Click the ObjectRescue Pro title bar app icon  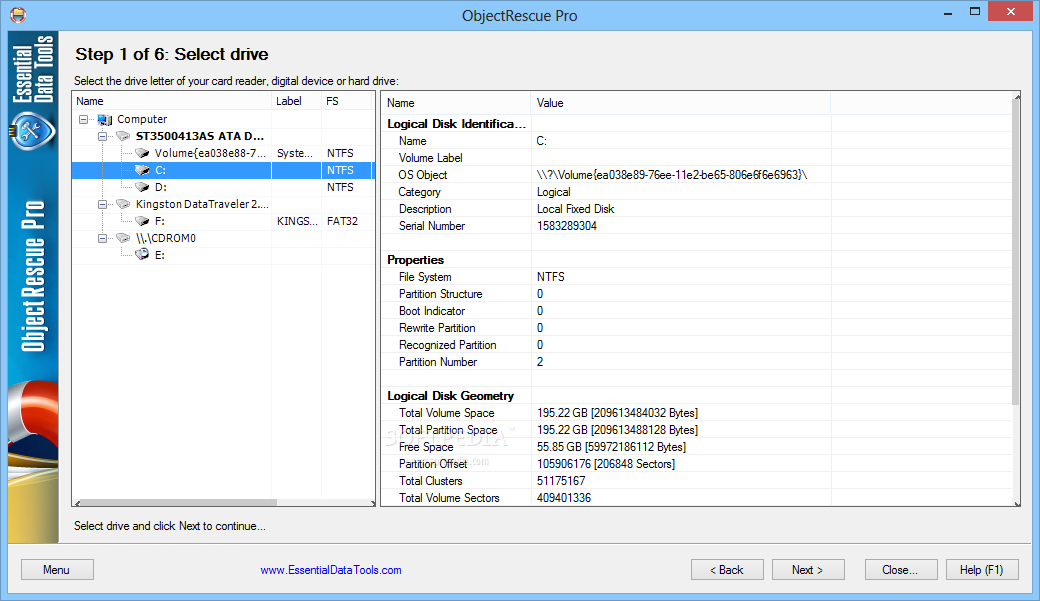pos(18,14)
